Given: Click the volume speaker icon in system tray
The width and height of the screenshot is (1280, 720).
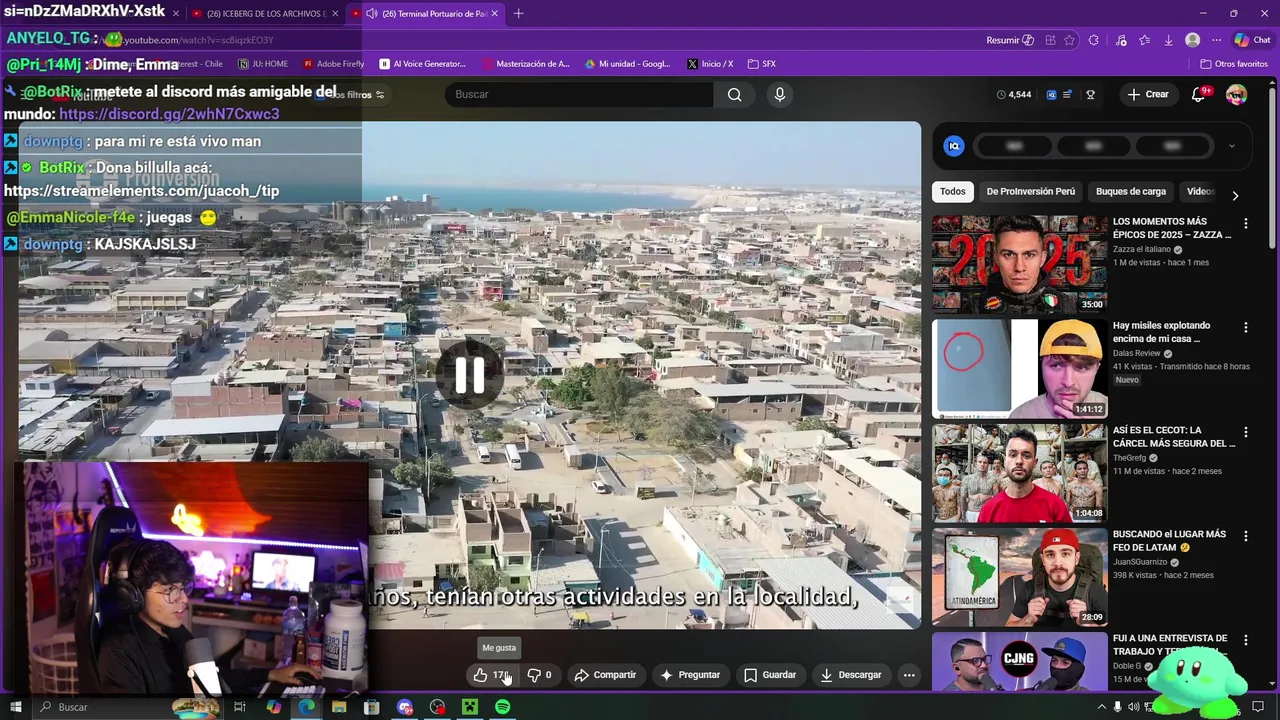Looking at the screenshot, I should tap(1133, 707).
